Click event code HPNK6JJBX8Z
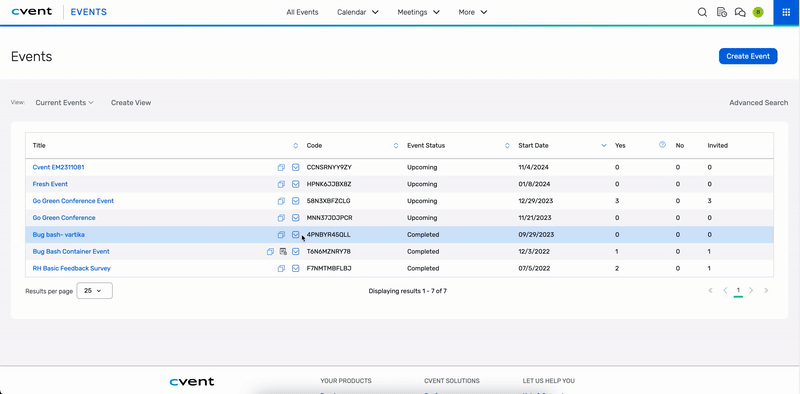The height and width of the screenshot is (394, 800). click(329, 184)
